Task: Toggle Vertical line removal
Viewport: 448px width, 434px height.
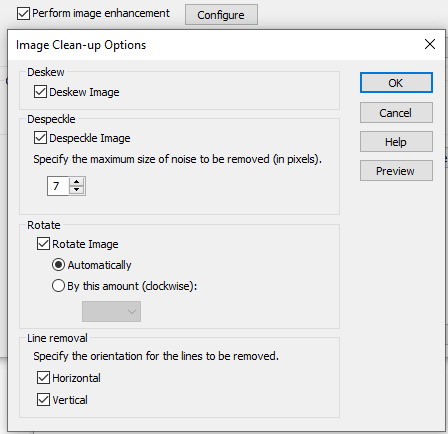Action: [x=43, y=400]
